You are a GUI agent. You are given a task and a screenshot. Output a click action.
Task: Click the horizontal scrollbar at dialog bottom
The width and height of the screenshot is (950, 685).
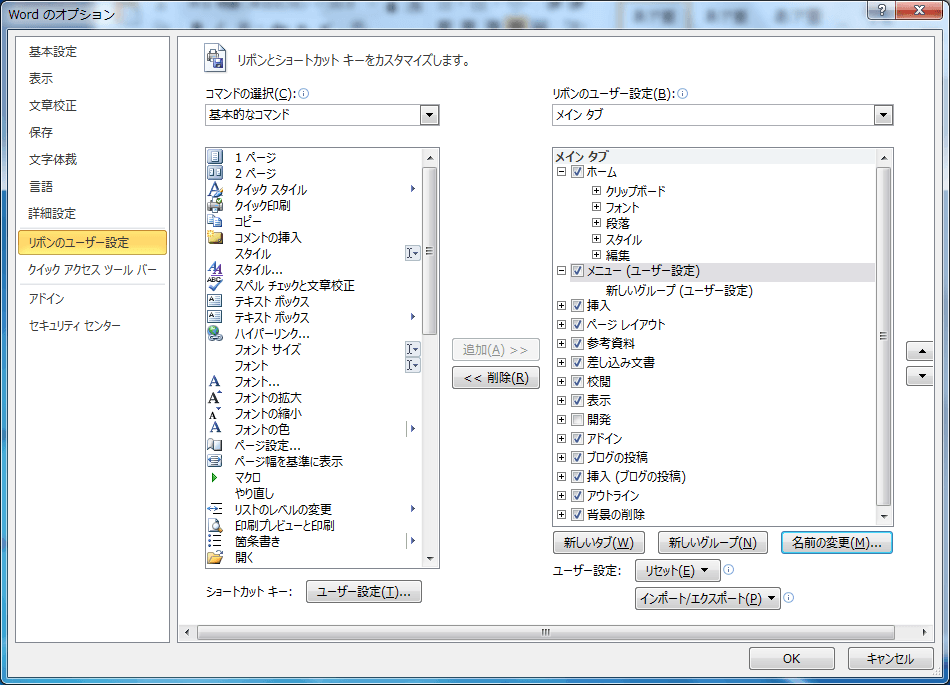[x=545, y=632]
